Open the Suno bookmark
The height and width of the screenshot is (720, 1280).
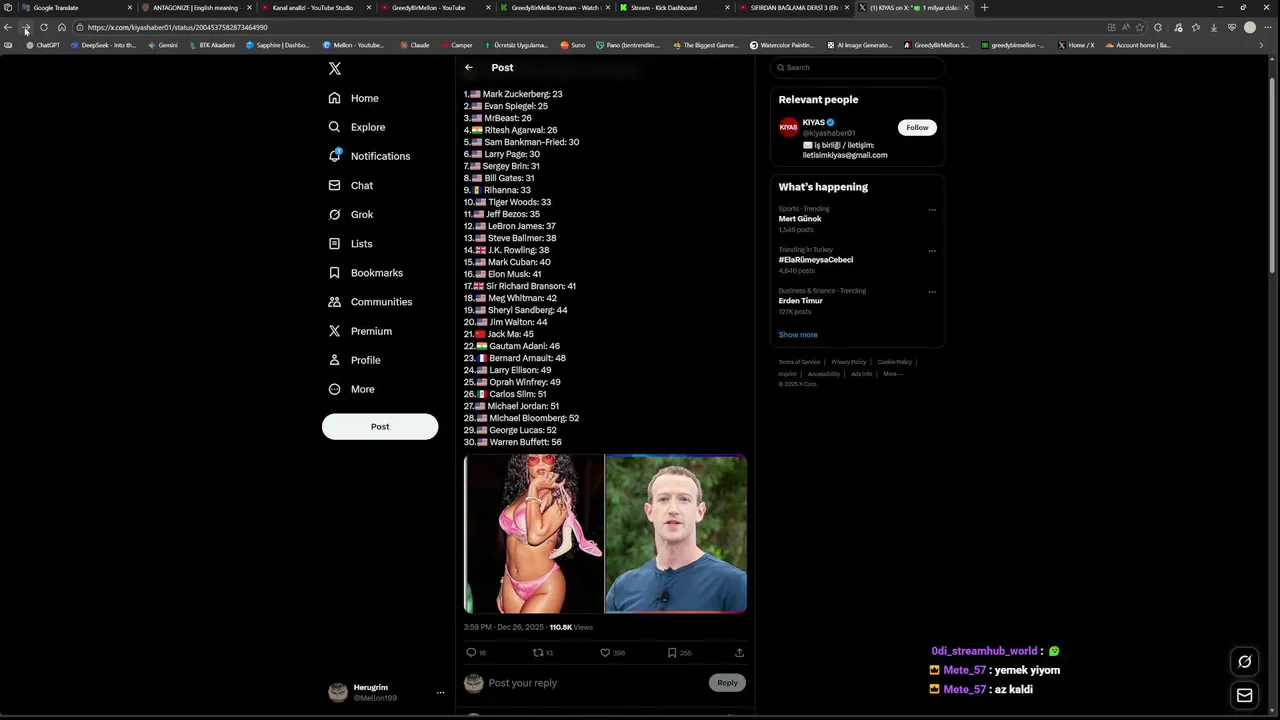573,45
